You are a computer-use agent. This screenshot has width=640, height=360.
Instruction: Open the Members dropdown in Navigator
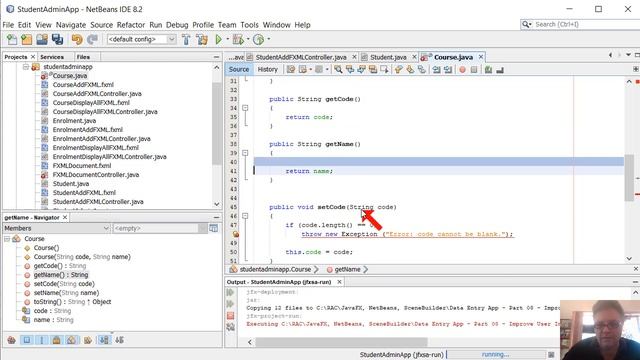click(x=106, y=228)
